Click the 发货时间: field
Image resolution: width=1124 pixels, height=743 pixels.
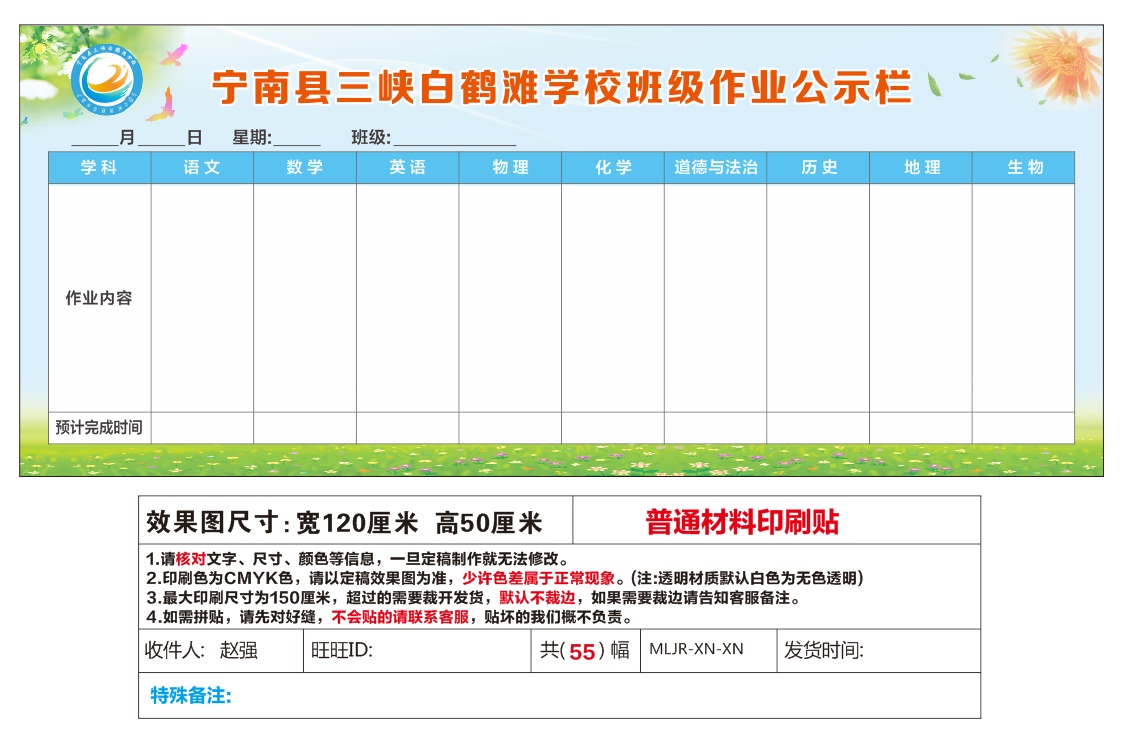878,650
